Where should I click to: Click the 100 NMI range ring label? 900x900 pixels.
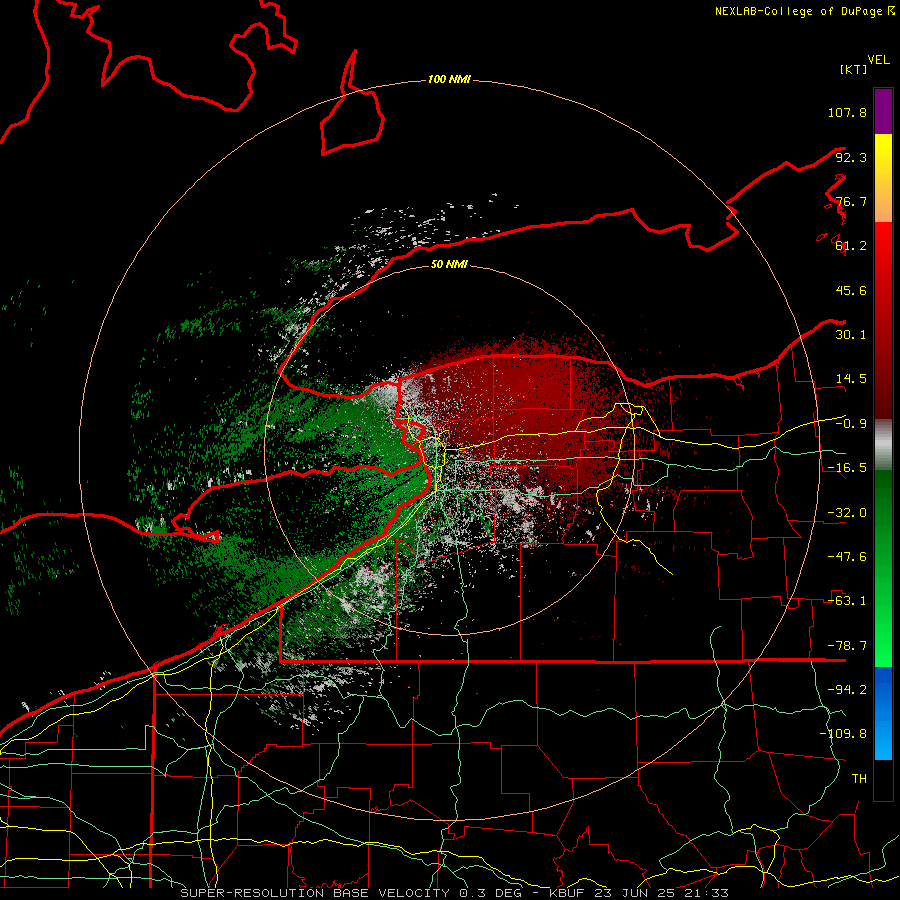pyautogui.click(x=449, y=79)
